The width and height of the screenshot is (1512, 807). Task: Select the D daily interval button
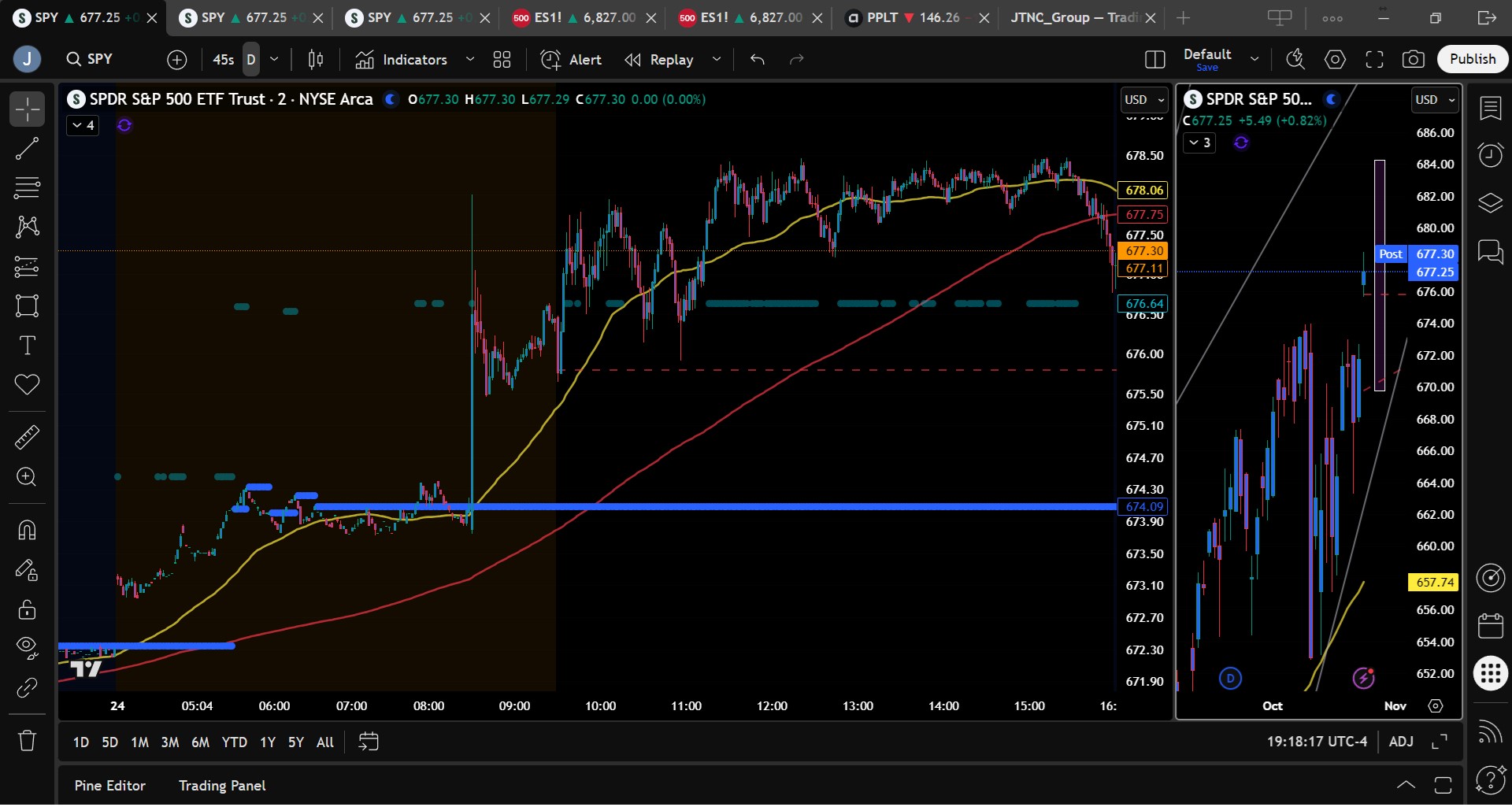pyautogui.click(x=251, y=59)
